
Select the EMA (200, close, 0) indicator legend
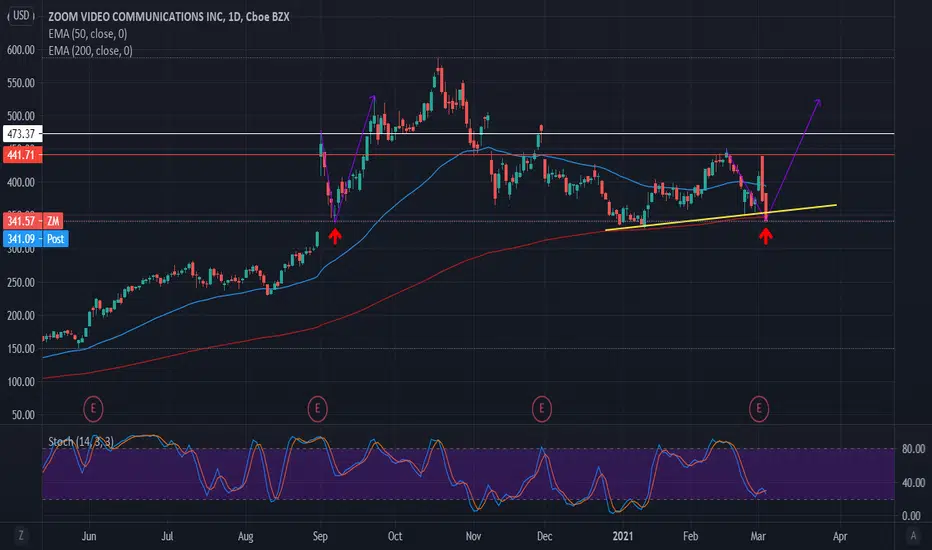90,51
